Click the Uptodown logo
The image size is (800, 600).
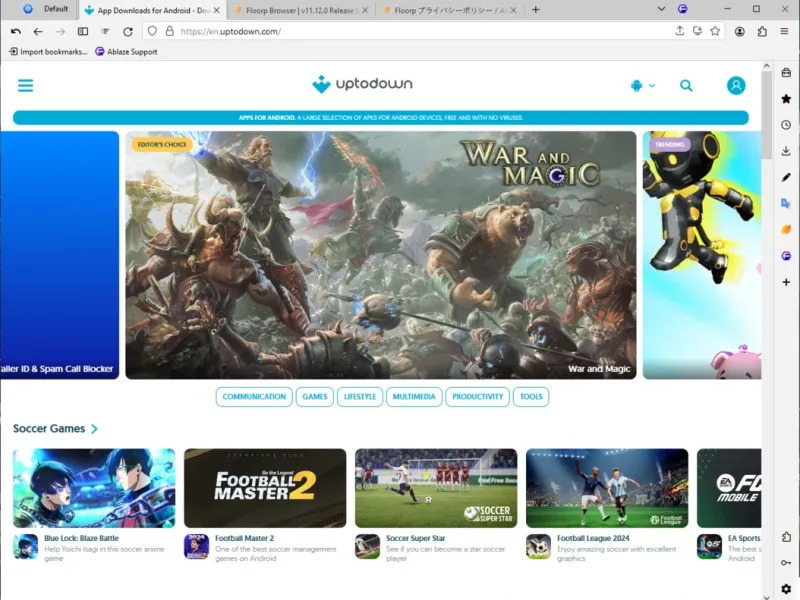pyautogui.click(x=362, y=84)
